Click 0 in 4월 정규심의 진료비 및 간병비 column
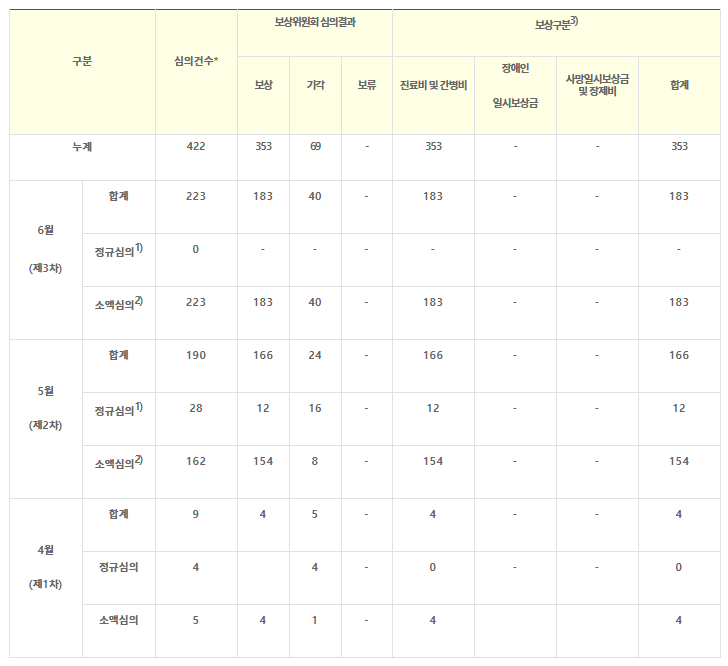 433,567
